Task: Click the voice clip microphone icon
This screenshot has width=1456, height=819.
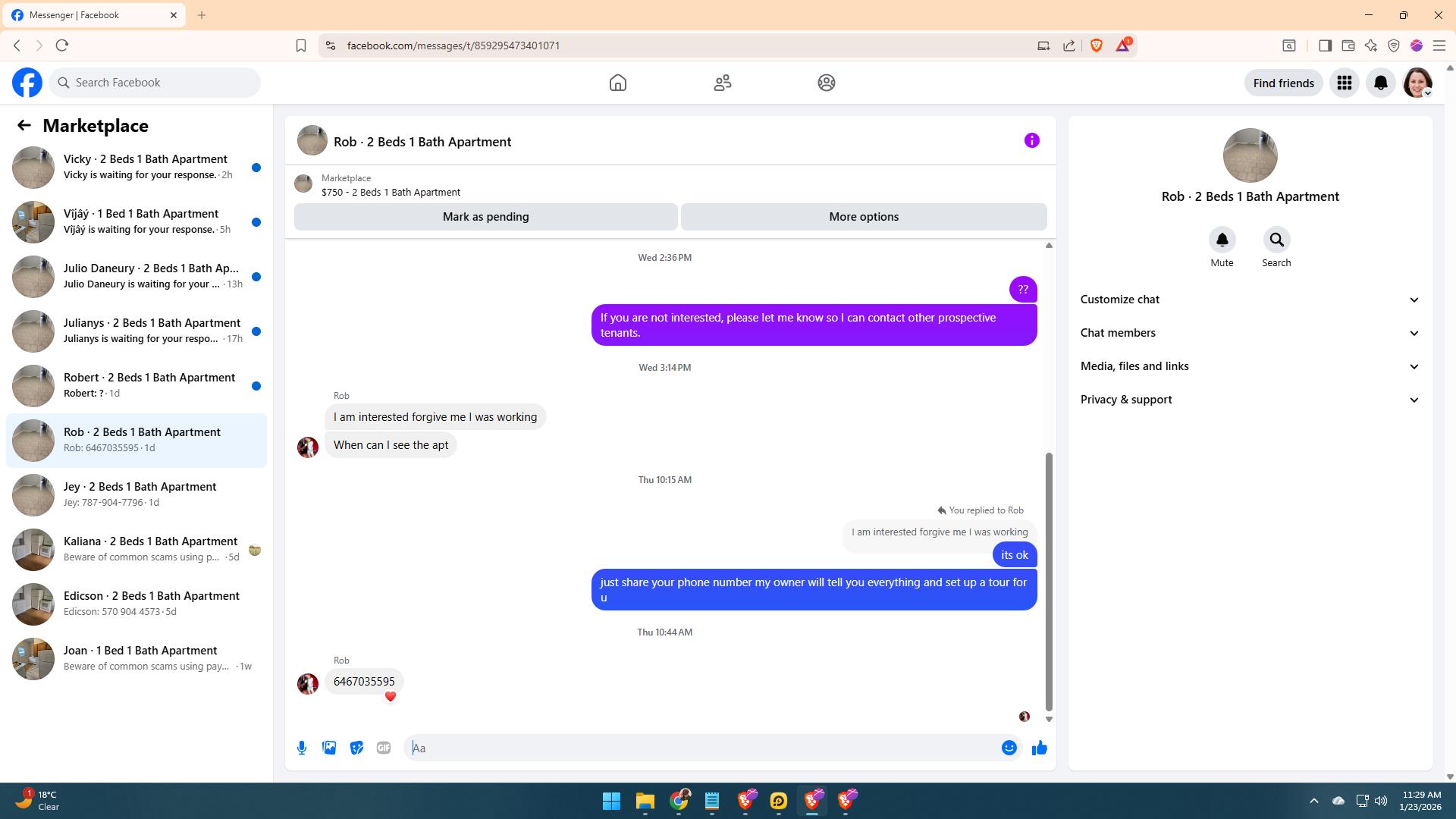Action: click(x=302, y=748)
